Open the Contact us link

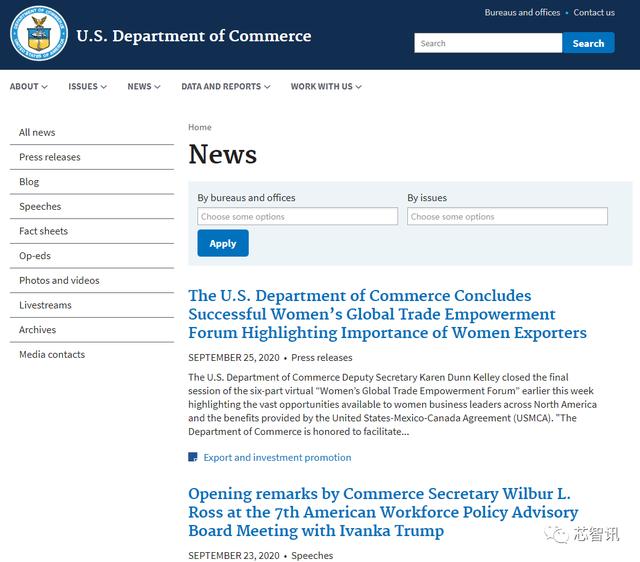(594, 13)
